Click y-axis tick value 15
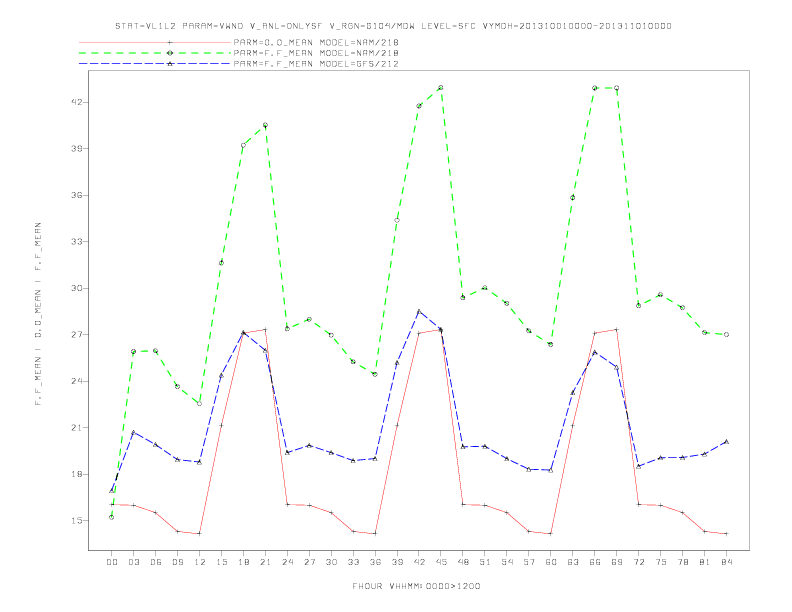Screen dimensions: 792x612 pyautogui.click(x=76, y=521)
